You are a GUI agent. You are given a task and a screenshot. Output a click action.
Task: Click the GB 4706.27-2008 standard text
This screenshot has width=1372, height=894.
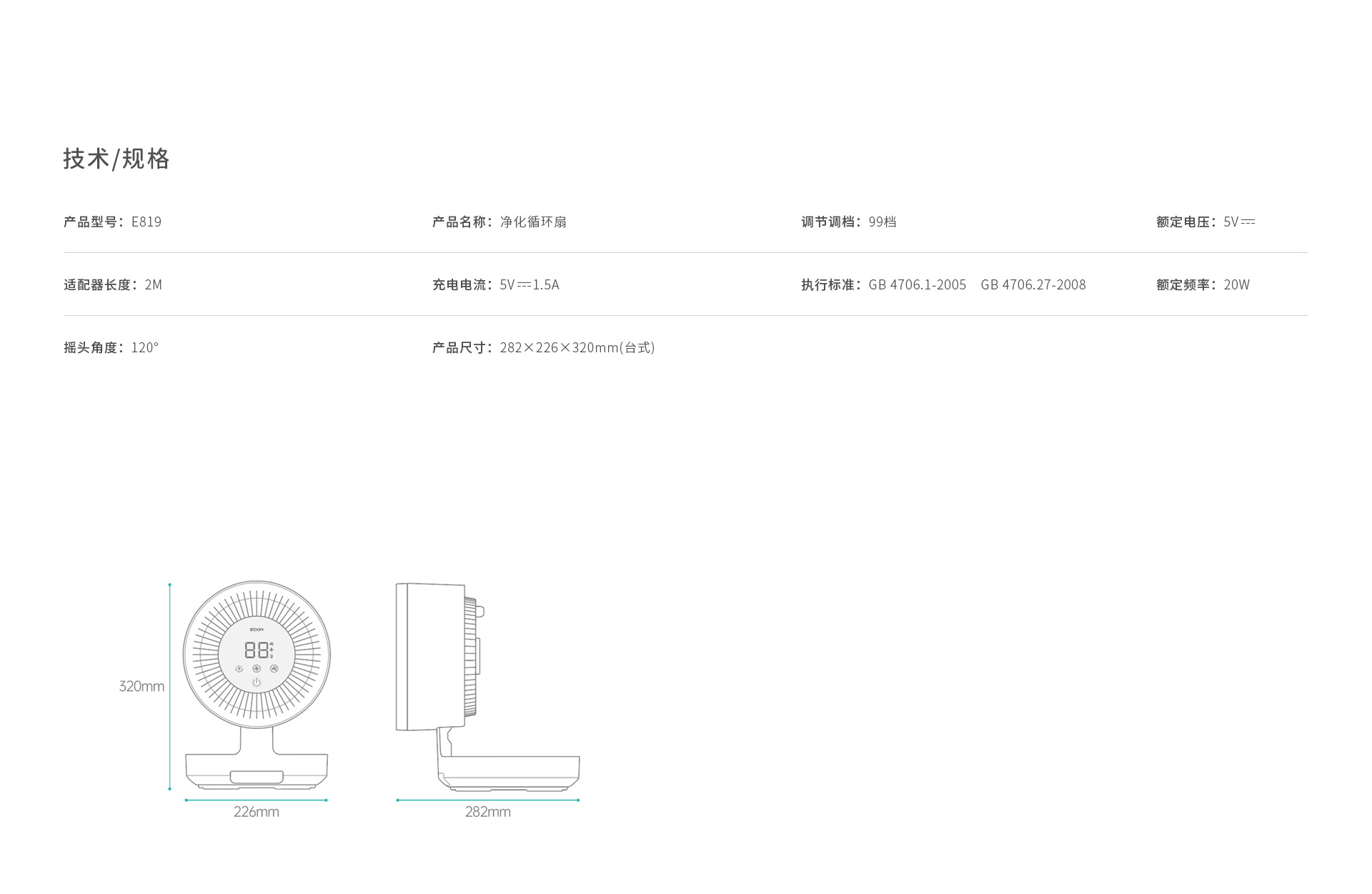point(1033,285)
